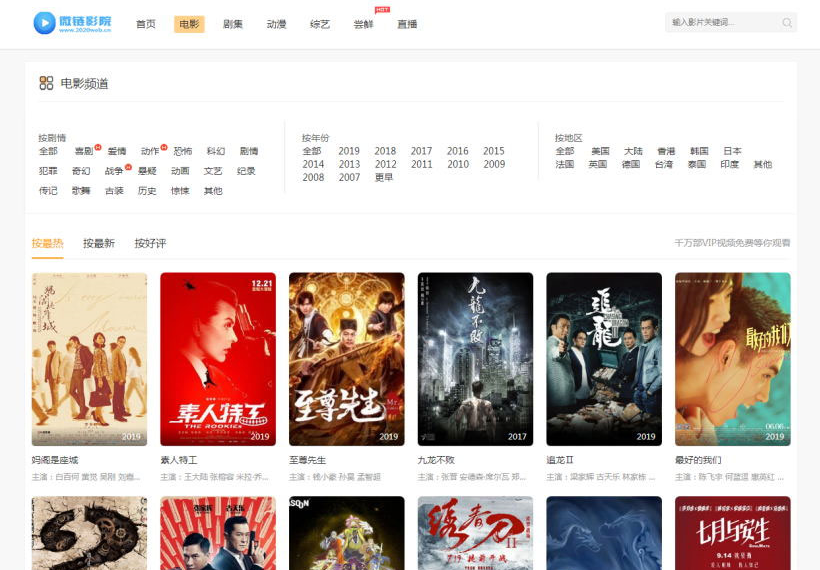Viewport: 820px width, 570px height.
Task: Click the 微链影院 logo icon
Action: pyautogui.click(x=44, y=23)
